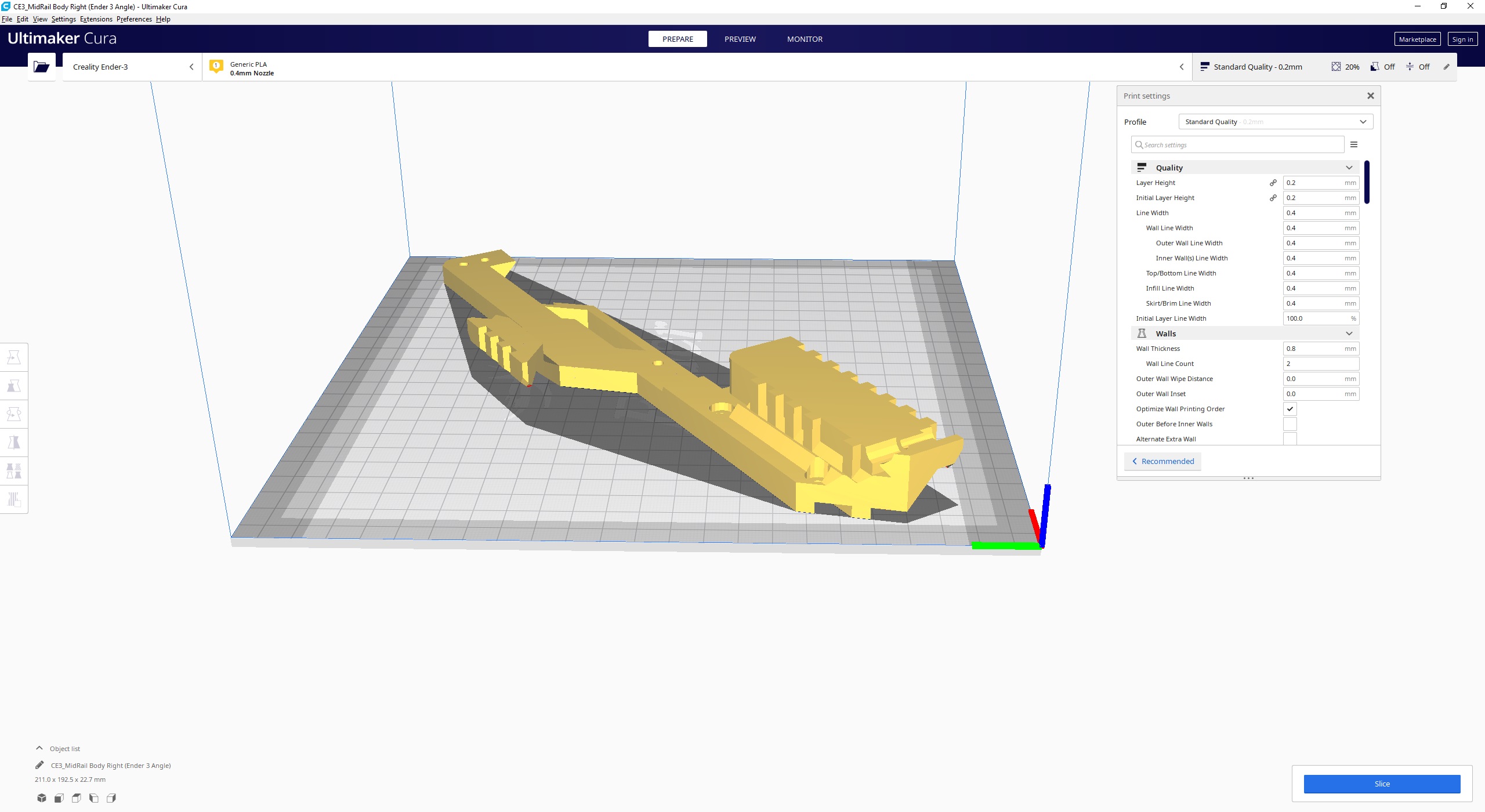Switch to 3D view cube icon
This screenshot has width=1485, height=812.
click(42, 798)
